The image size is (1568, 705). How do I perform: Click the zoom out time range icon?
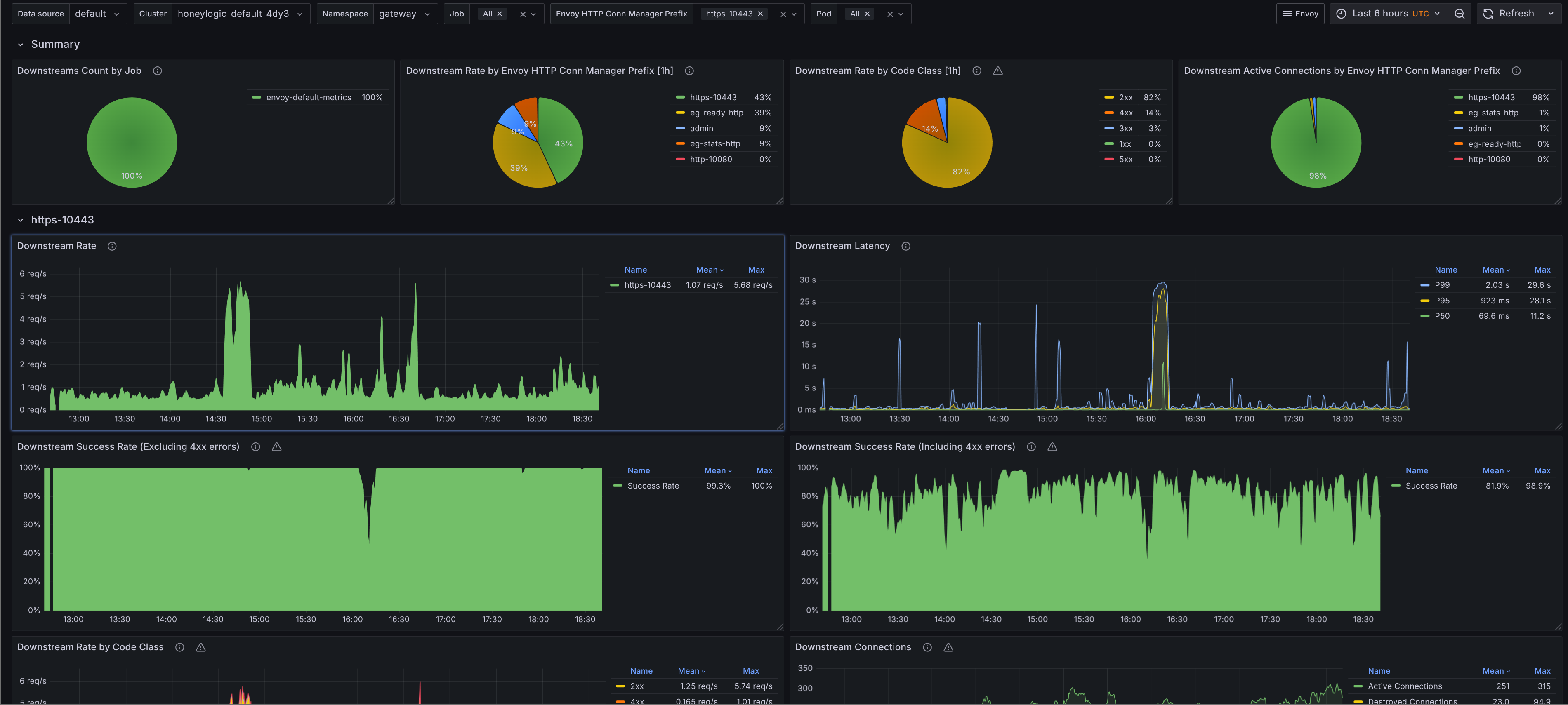click(1459, 13)
